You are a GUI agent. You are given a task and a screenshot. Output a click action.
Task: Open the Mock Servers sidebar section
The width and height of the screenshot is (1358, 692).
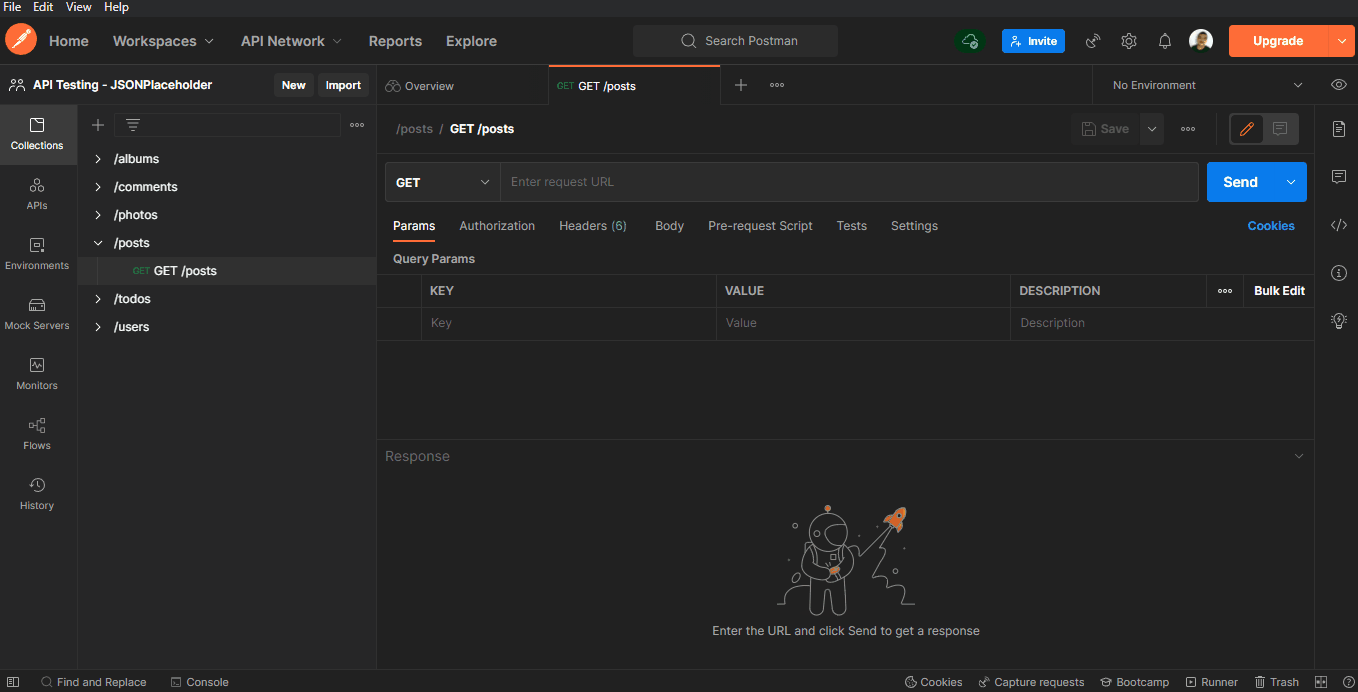coord(37,314)
